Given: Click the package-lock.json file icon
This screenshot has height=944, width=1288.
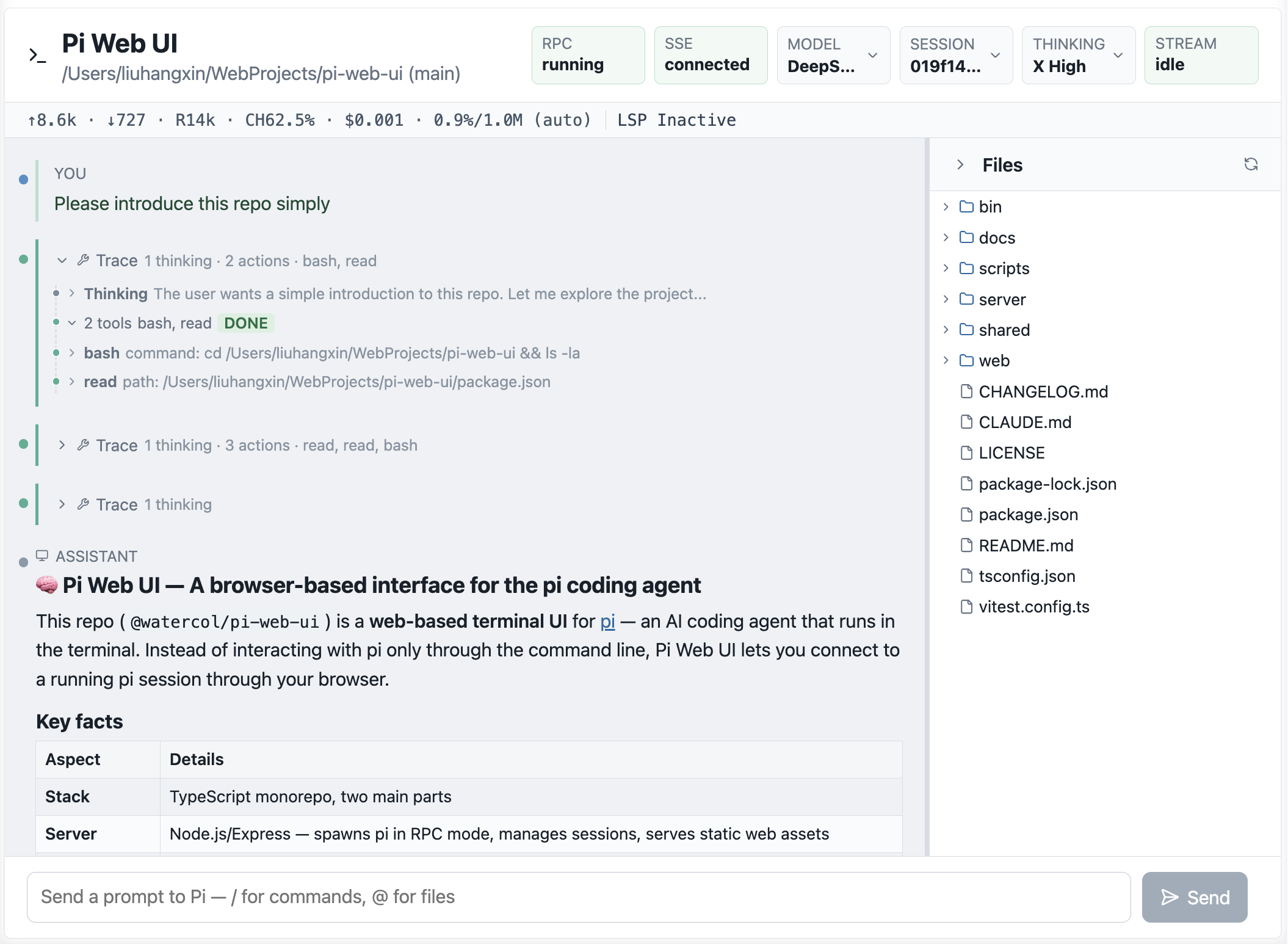Looking at the screenshot, I should [966, 484].
